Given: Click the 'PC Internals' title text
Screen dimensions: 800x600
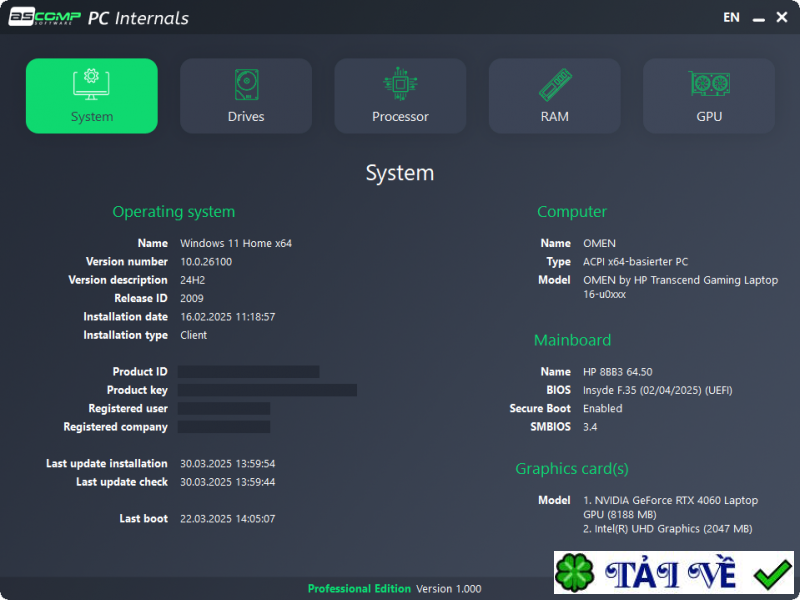Looking at the screenshot, I should [x=138, y=18].
